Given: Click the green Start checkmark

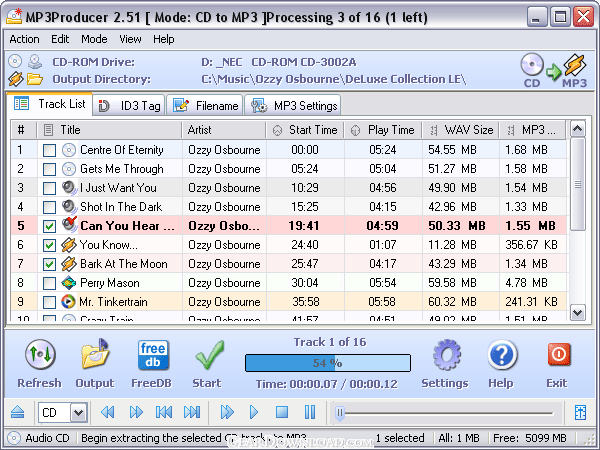Looking at the screenshot, I should 207,364.
